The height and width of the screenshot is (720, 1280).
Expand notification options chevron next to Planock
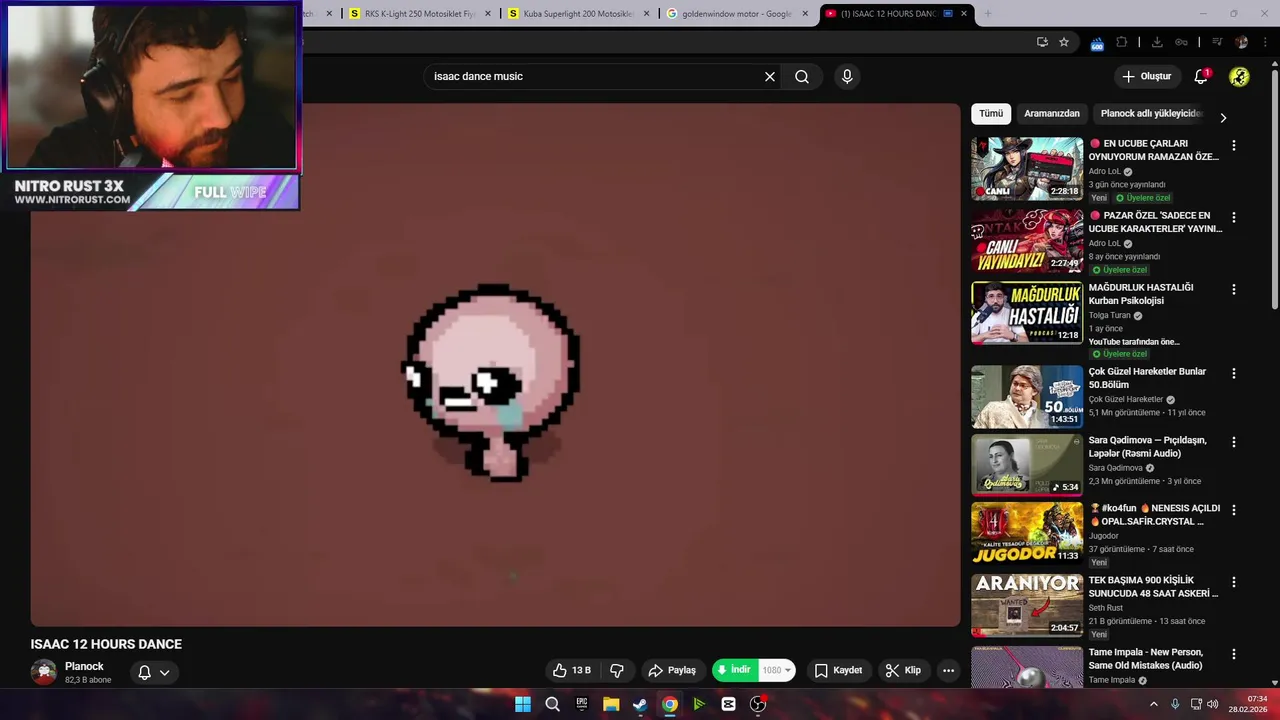click(164, 672)
